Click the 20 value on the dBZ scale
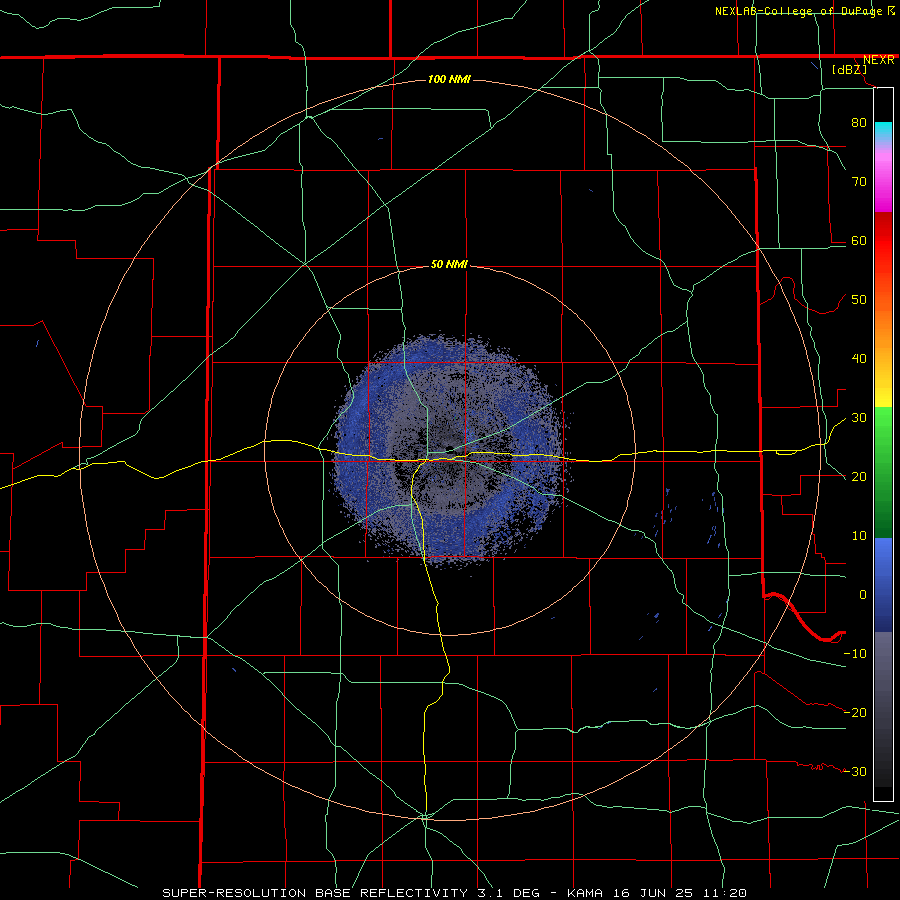Image resolution: width=900 pixels, height=900 pixels. [859, 477]
